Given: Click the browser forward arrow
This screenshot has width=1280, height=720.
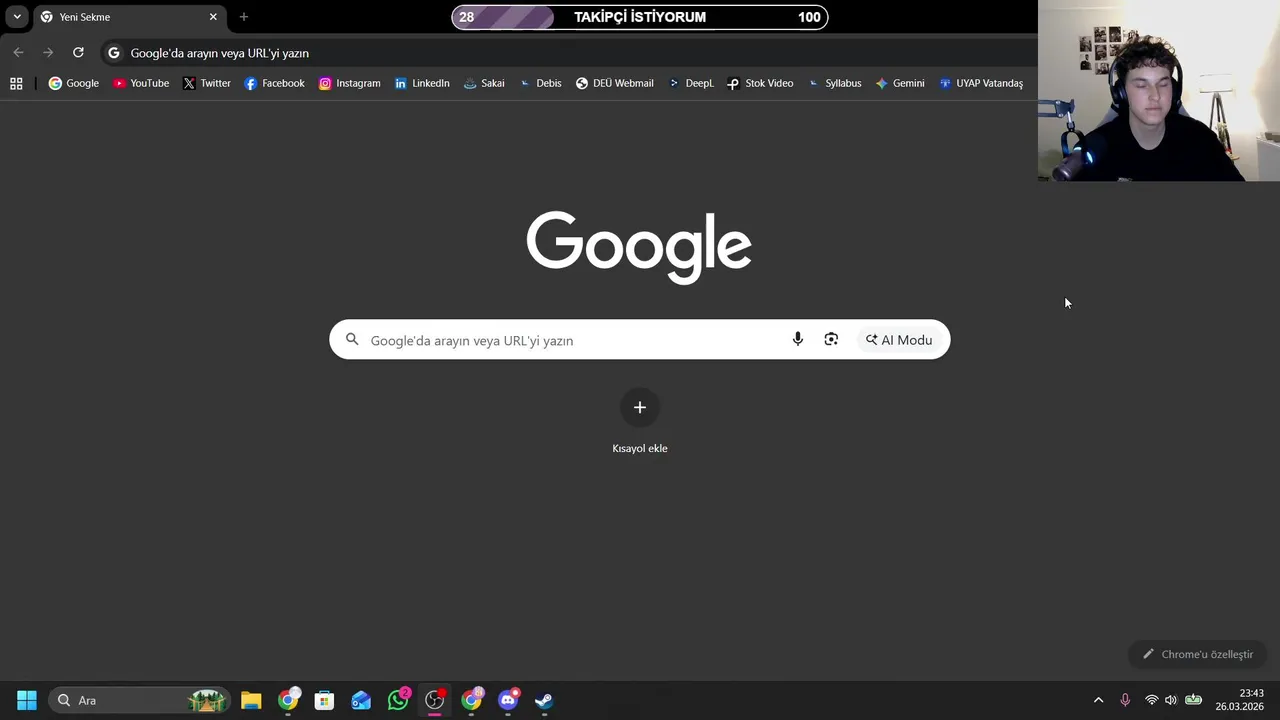Looking at the screenshot, I should point(48,53).
